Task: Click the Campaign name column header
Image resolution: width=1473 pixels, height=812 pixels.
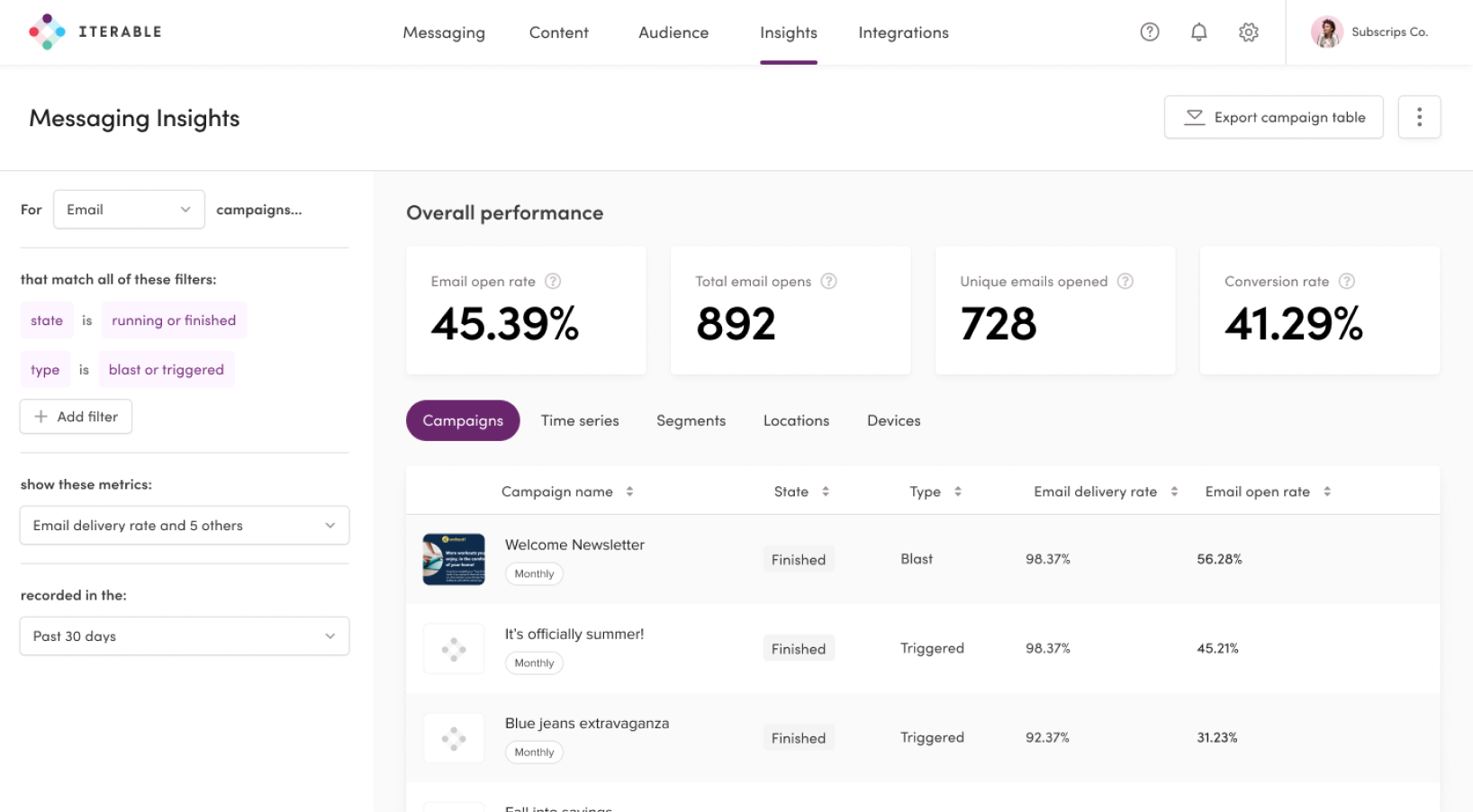Action: (x=556, y=492)
